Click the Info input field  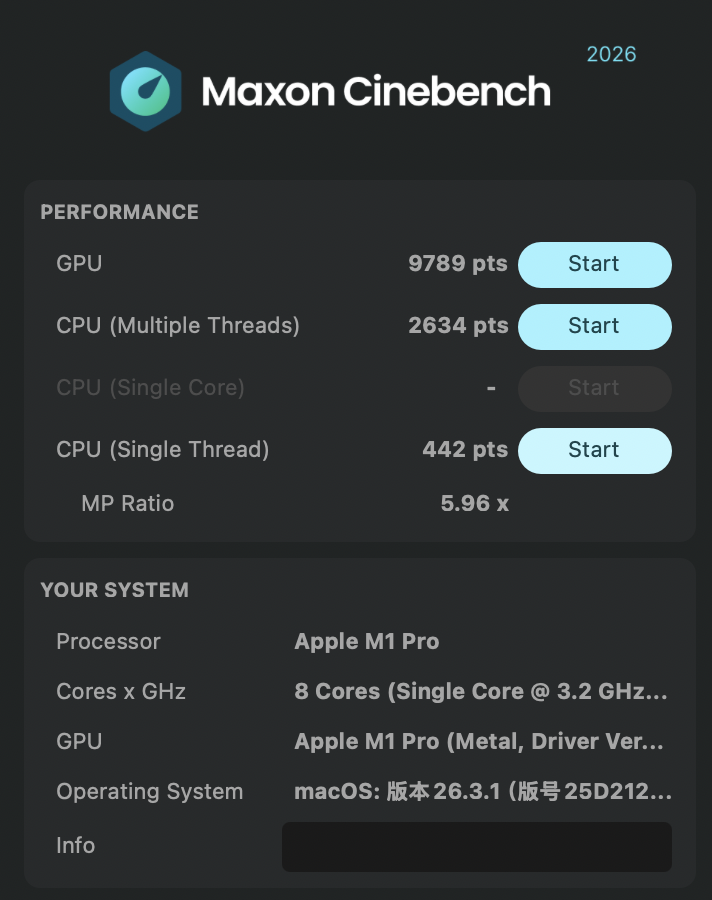[477, 846]
